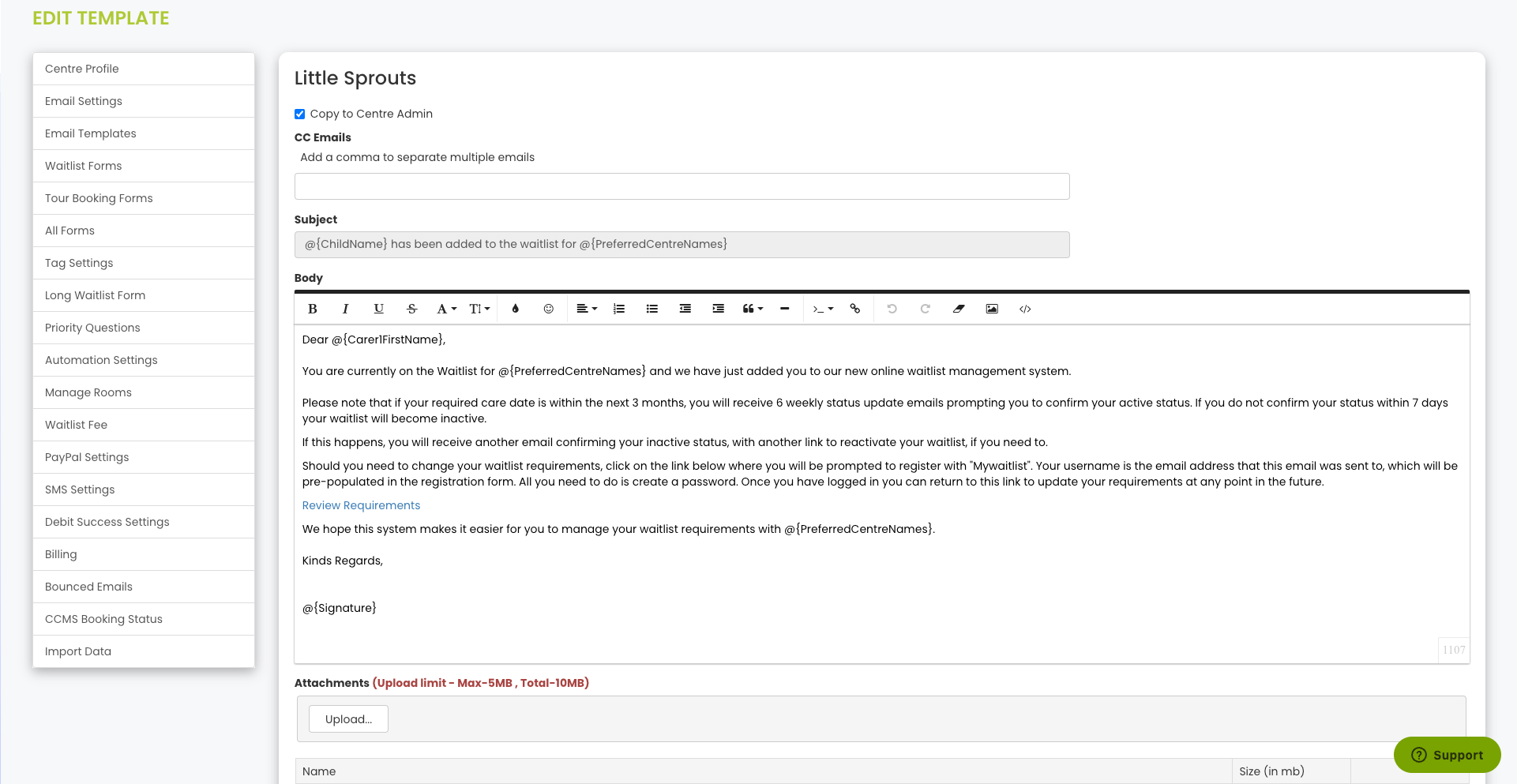
Task: Apply italic formatting in the editor
Action: pos(345,309)
